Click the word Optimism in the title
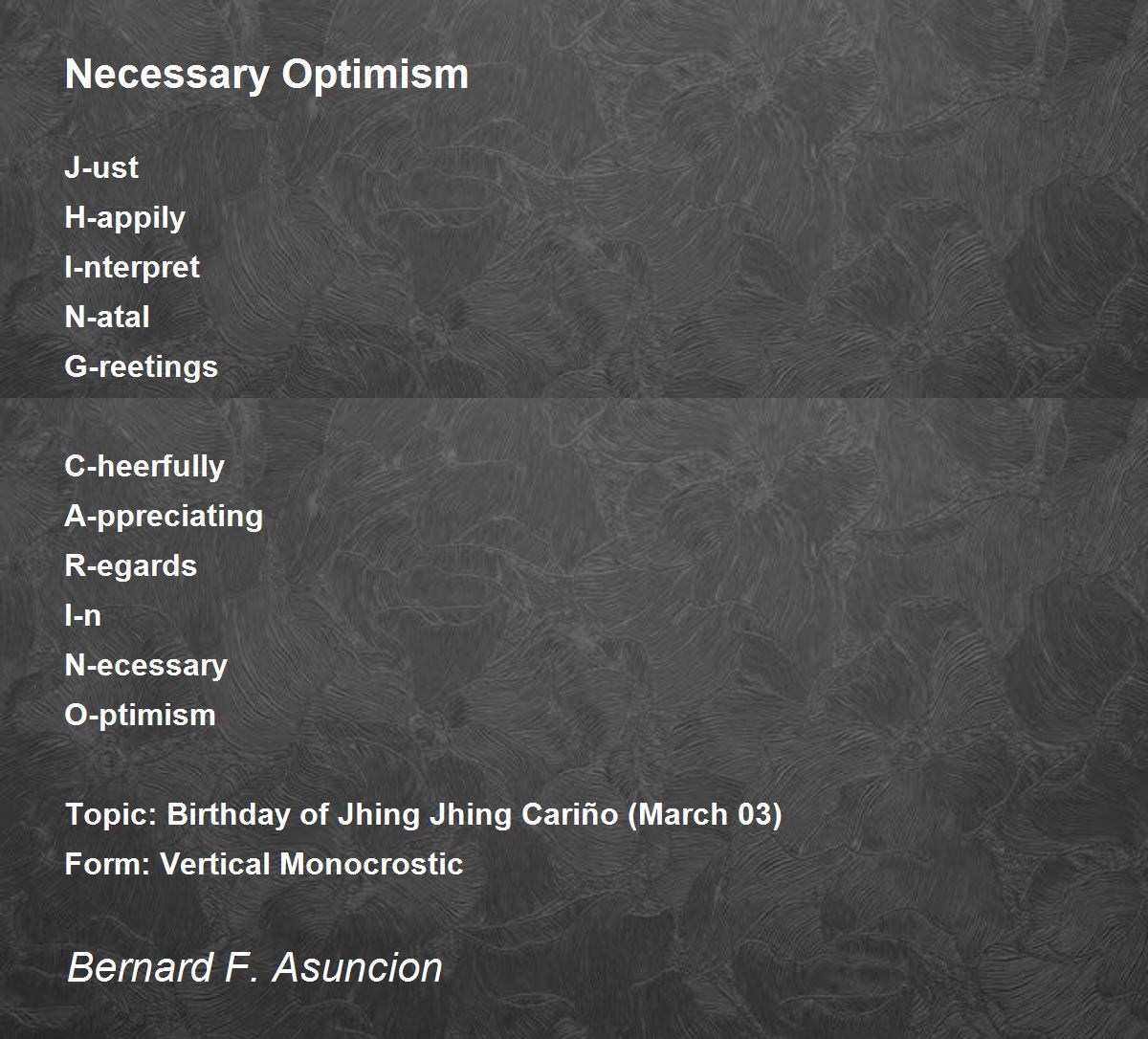1148x1039 pixels. coord(375,76)
